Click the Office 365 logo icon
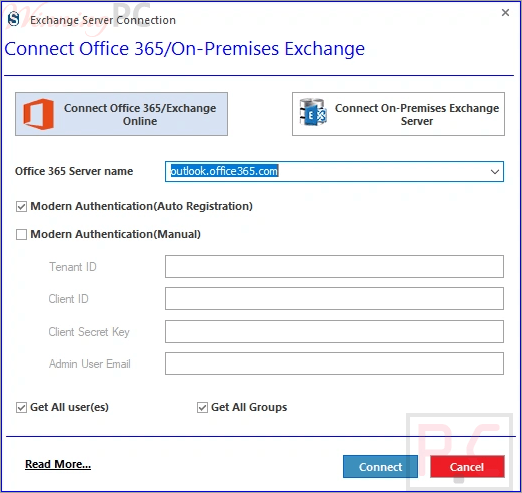 (38, 114)
